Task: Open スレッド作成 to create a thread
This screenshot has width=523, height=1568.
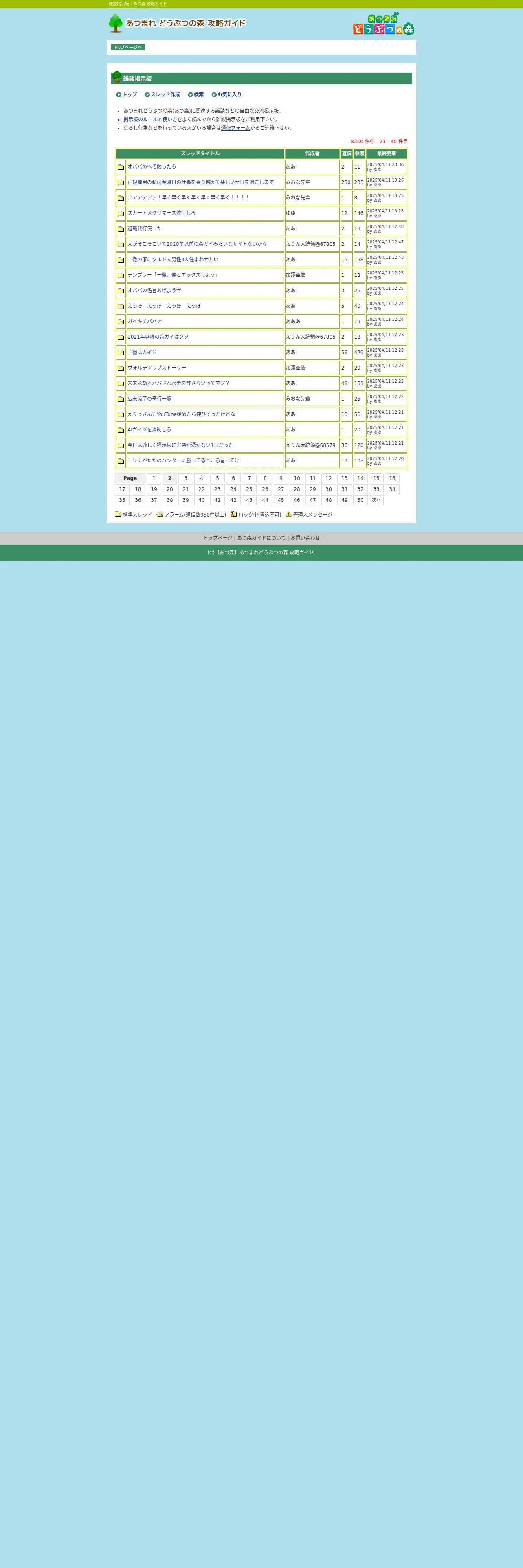Action: click(x=165, y=95)
